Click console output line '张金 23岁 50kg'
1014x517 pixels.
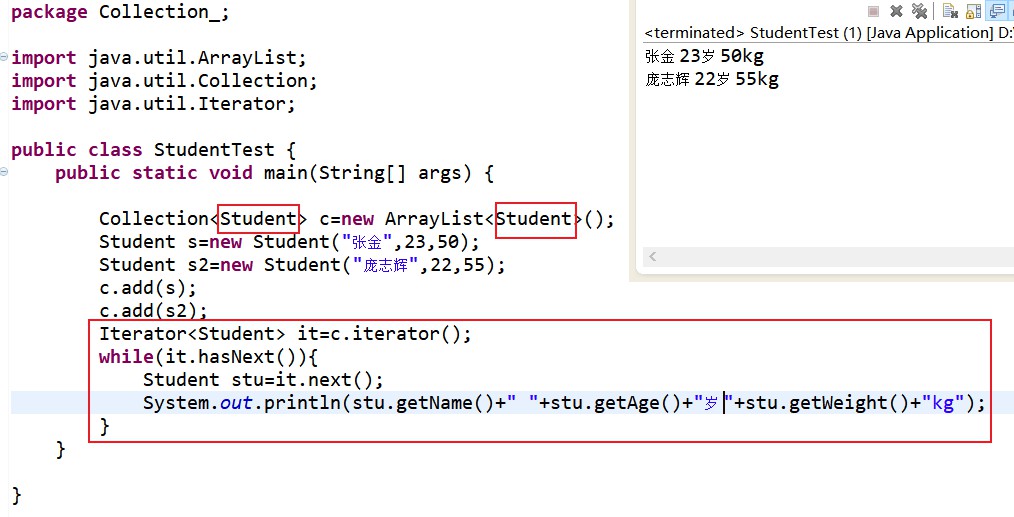pyautogui.click(x=704, y=56)
